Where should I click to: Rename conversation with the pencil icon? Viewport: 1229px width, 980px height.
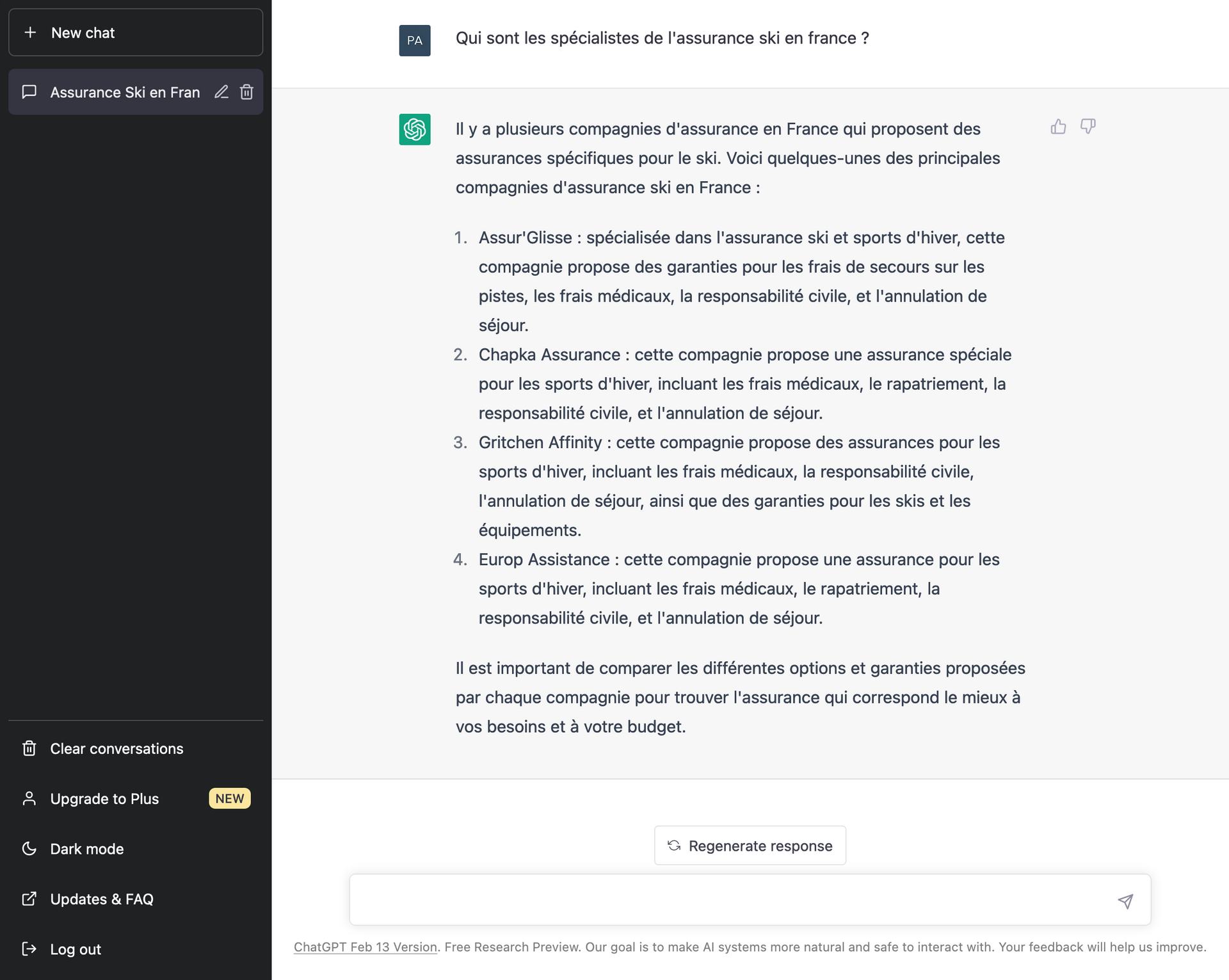221,92
